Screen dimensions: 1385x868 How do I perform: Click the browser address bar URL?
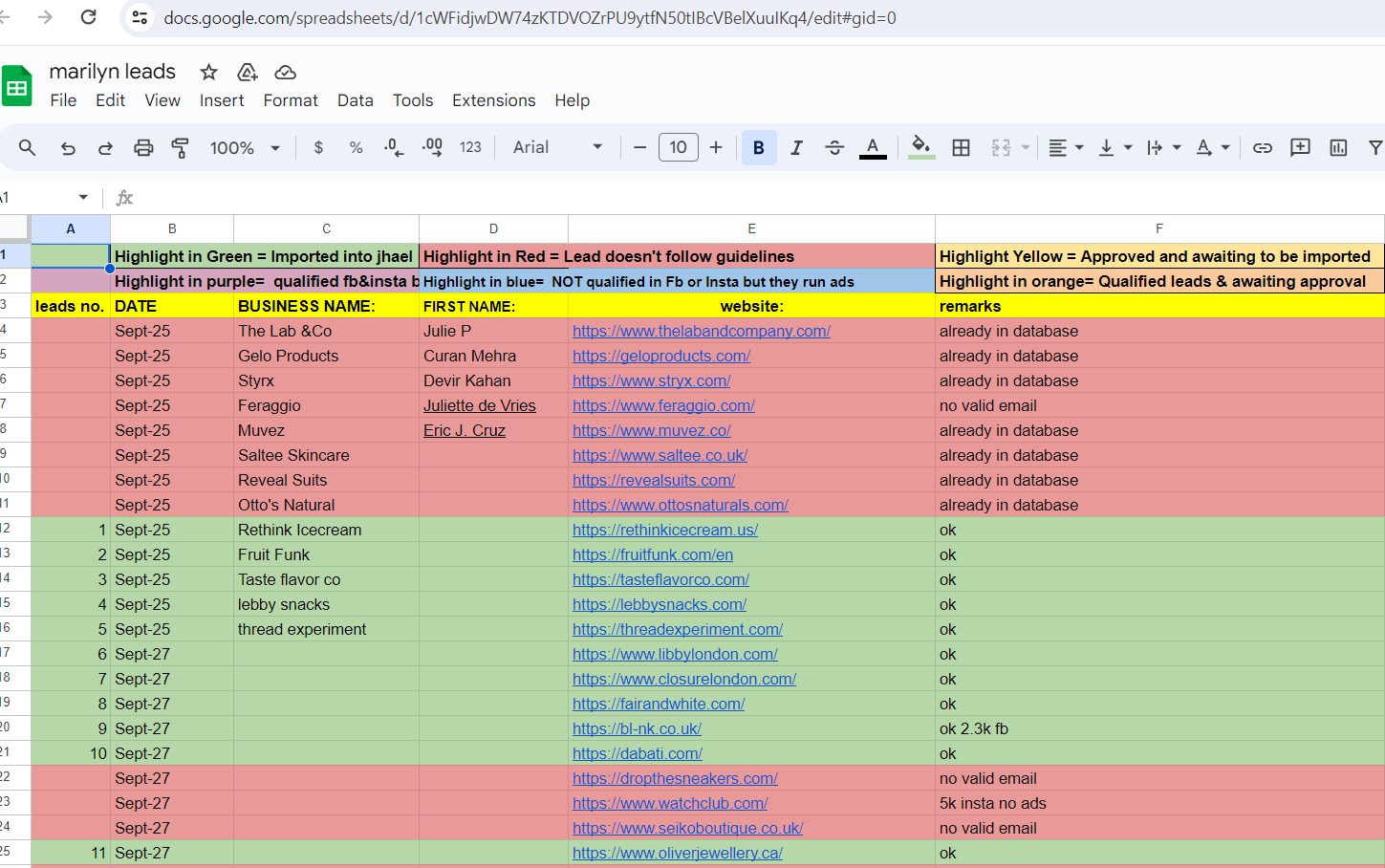point(530,17)
